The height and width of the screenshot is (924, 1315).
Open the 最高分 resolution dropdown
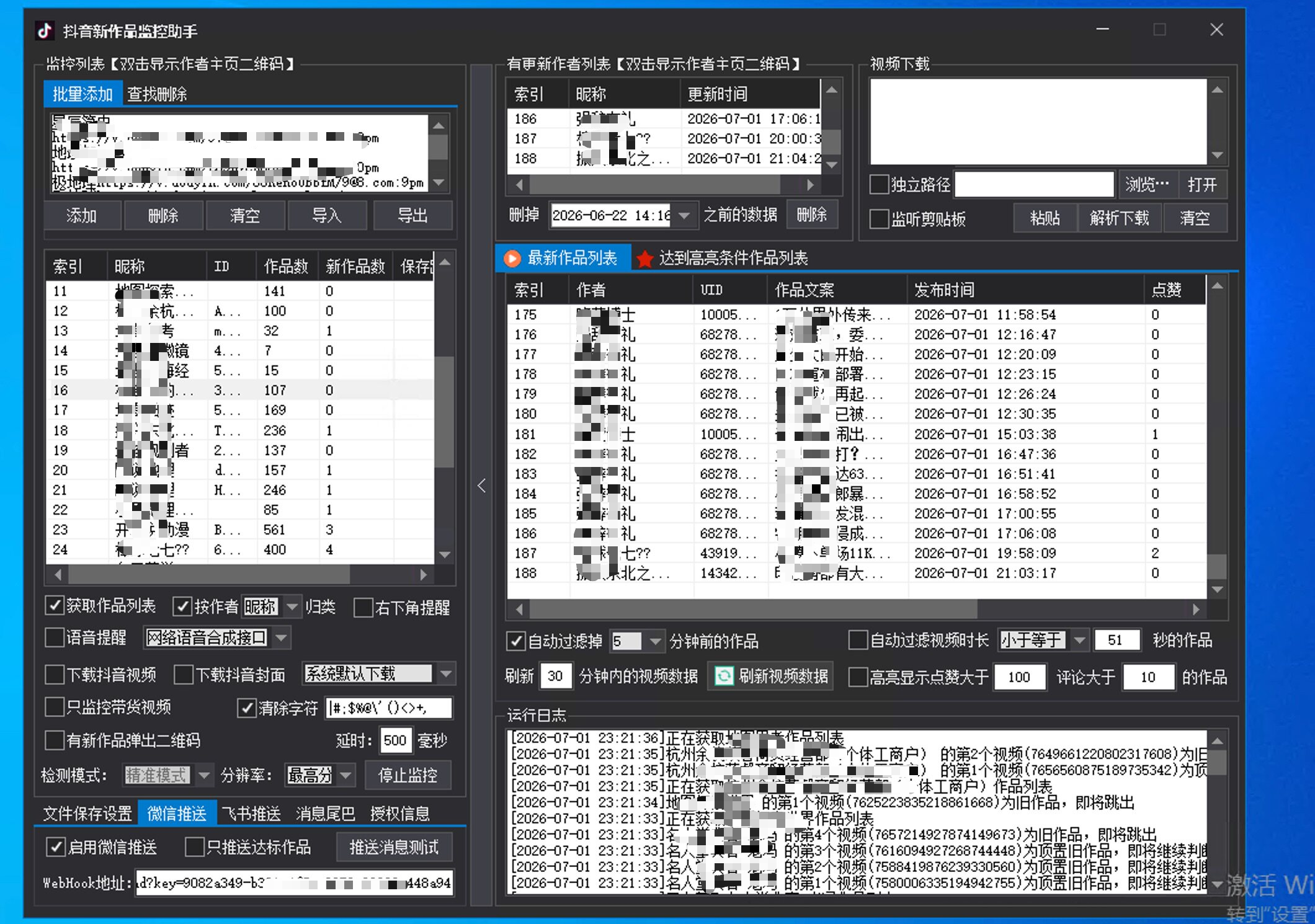(345, 775)
